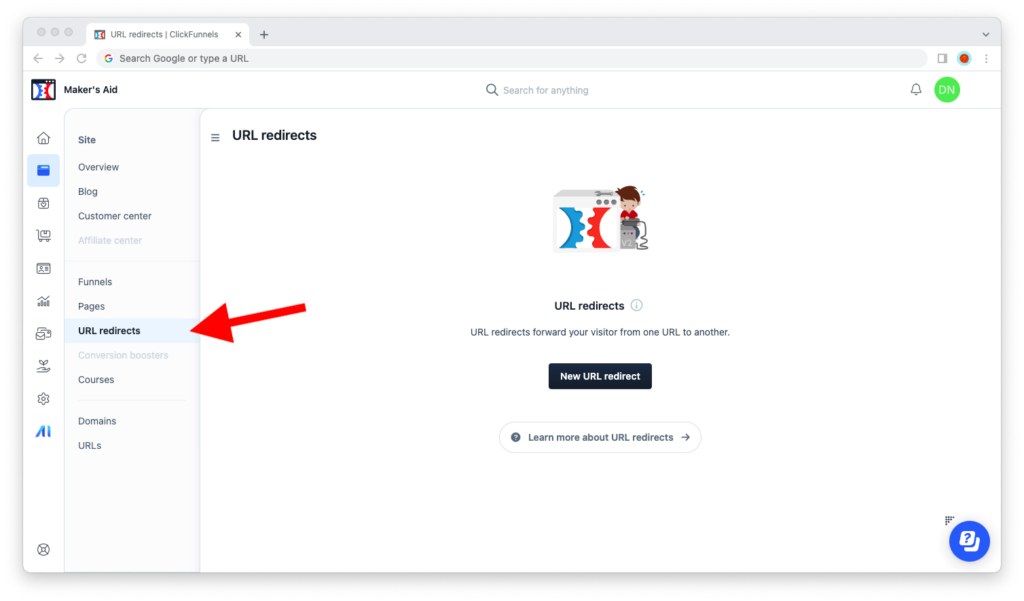Go to Funnels in the Site menu

coord(95,282)
